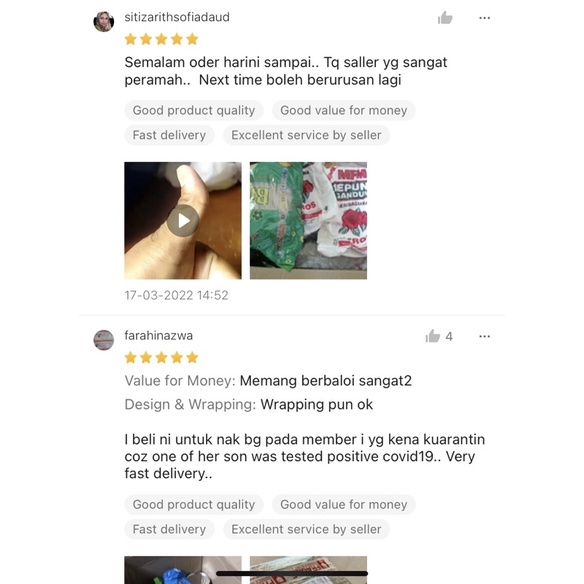The image size is (584, 584).
Task: Select farahinazwa's Fast delivery tag
Action: 169,529
